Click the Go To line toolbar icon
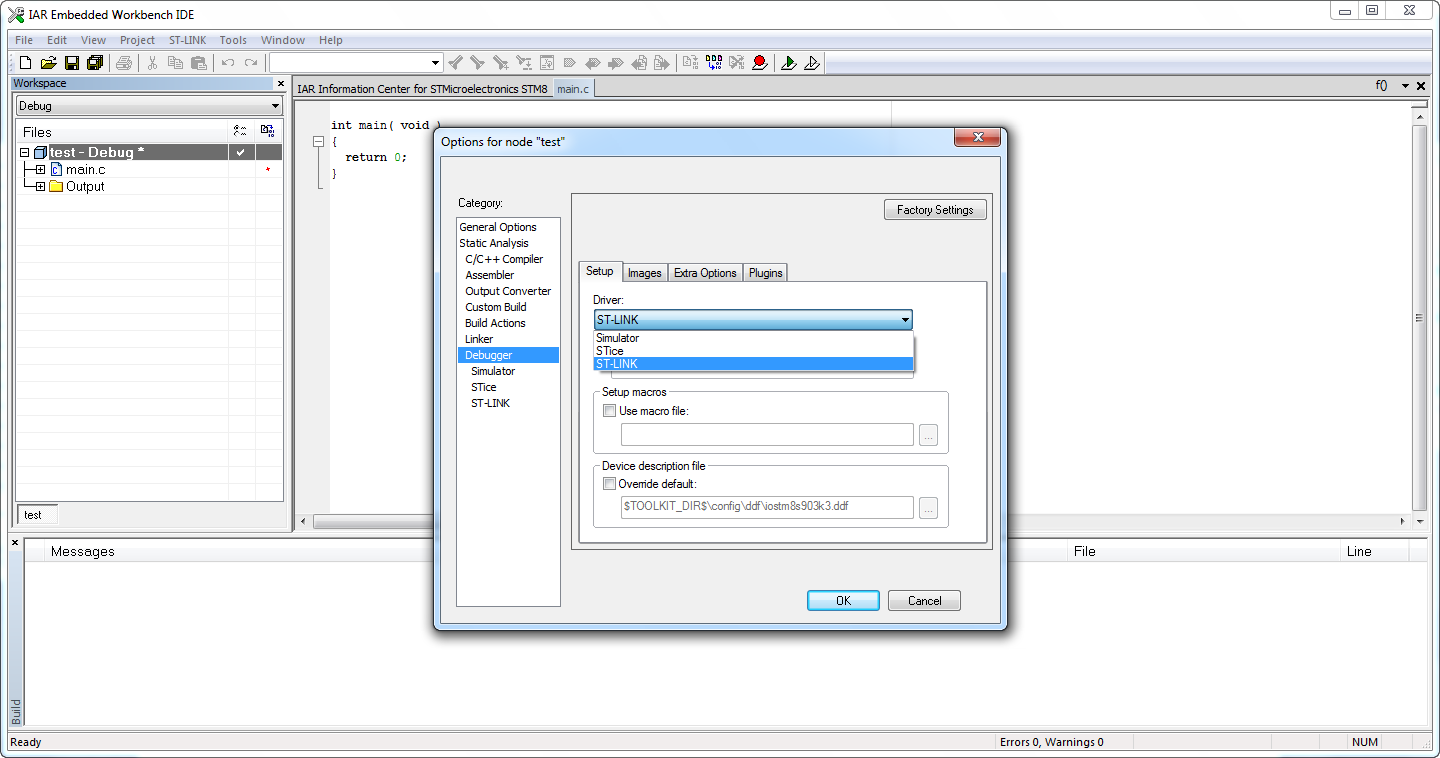The height and width of the screenshot is (758, 1440). pyautogui.click(x=547, y=63)
